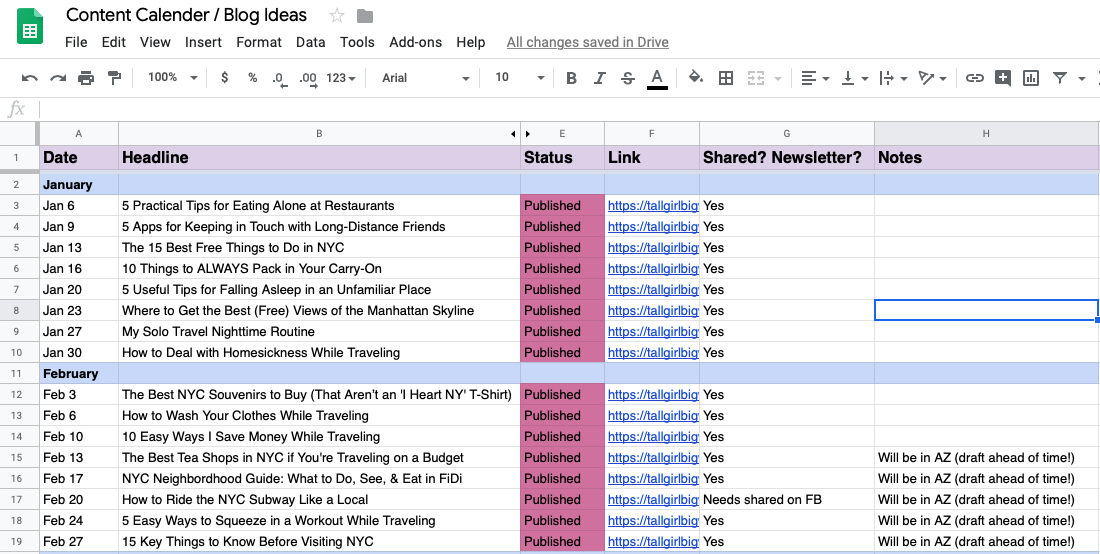1100x554 pixels.
Task: Click the Undo arrow
Action: [x=29, y=78]
